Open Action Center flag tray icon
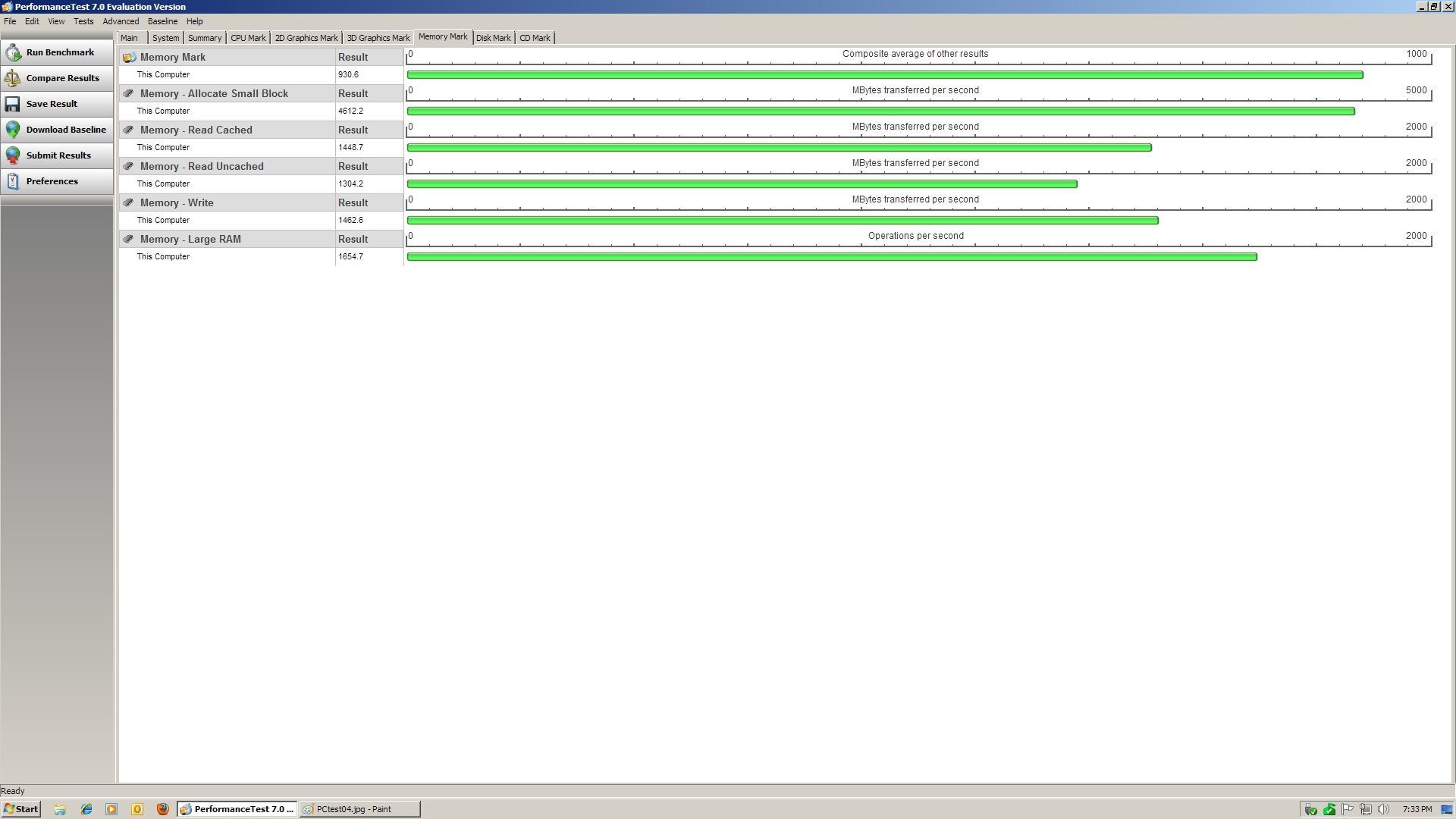 click(1348, 809)
